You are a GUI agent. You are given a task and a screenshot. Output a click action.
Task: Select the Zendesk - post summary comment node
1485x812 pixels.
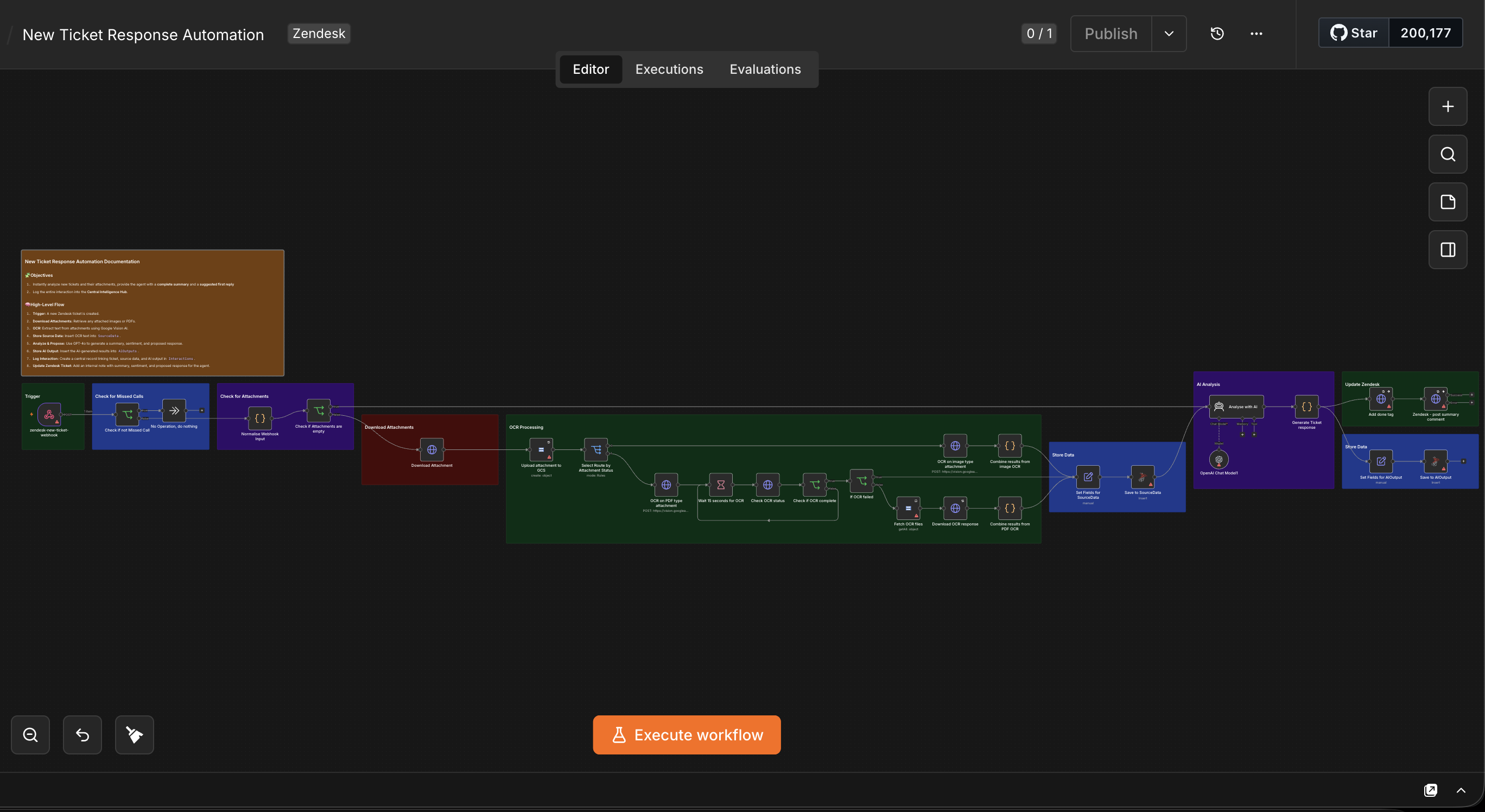point(1436,399)
